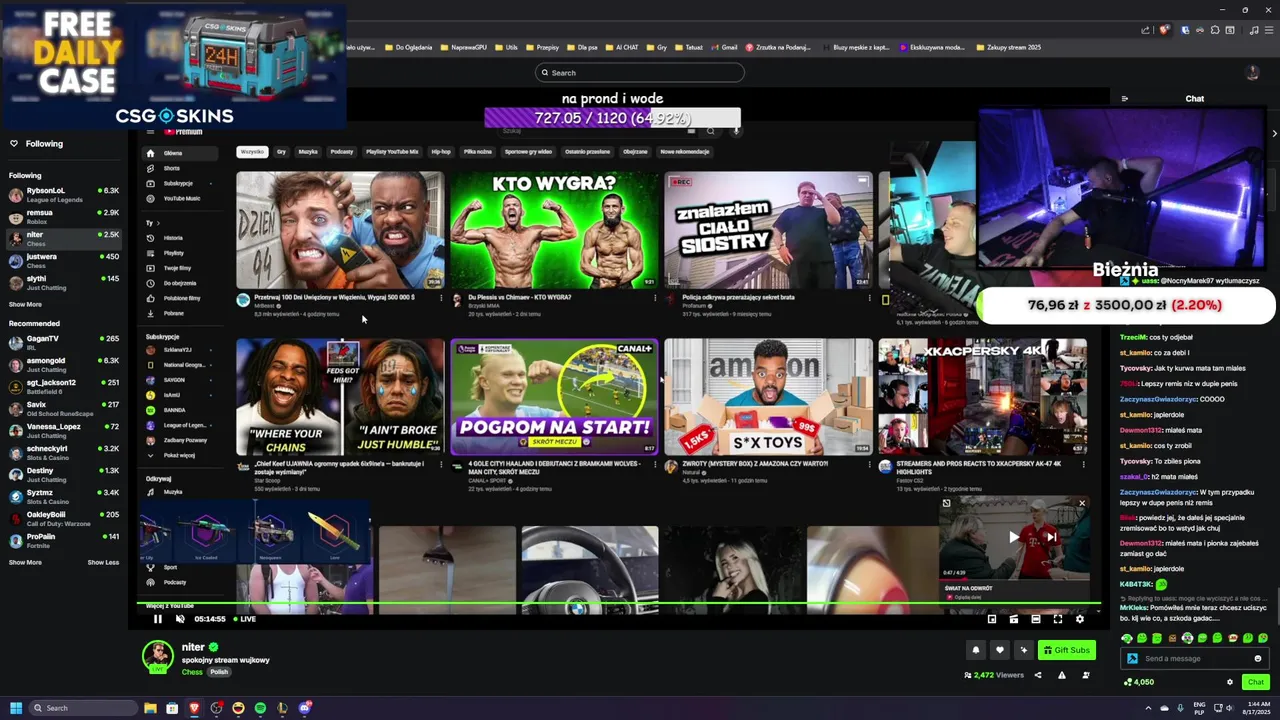Open Discord from taskbar
The width and height of the screenshot is (1280, 720).
pos(304,708)
